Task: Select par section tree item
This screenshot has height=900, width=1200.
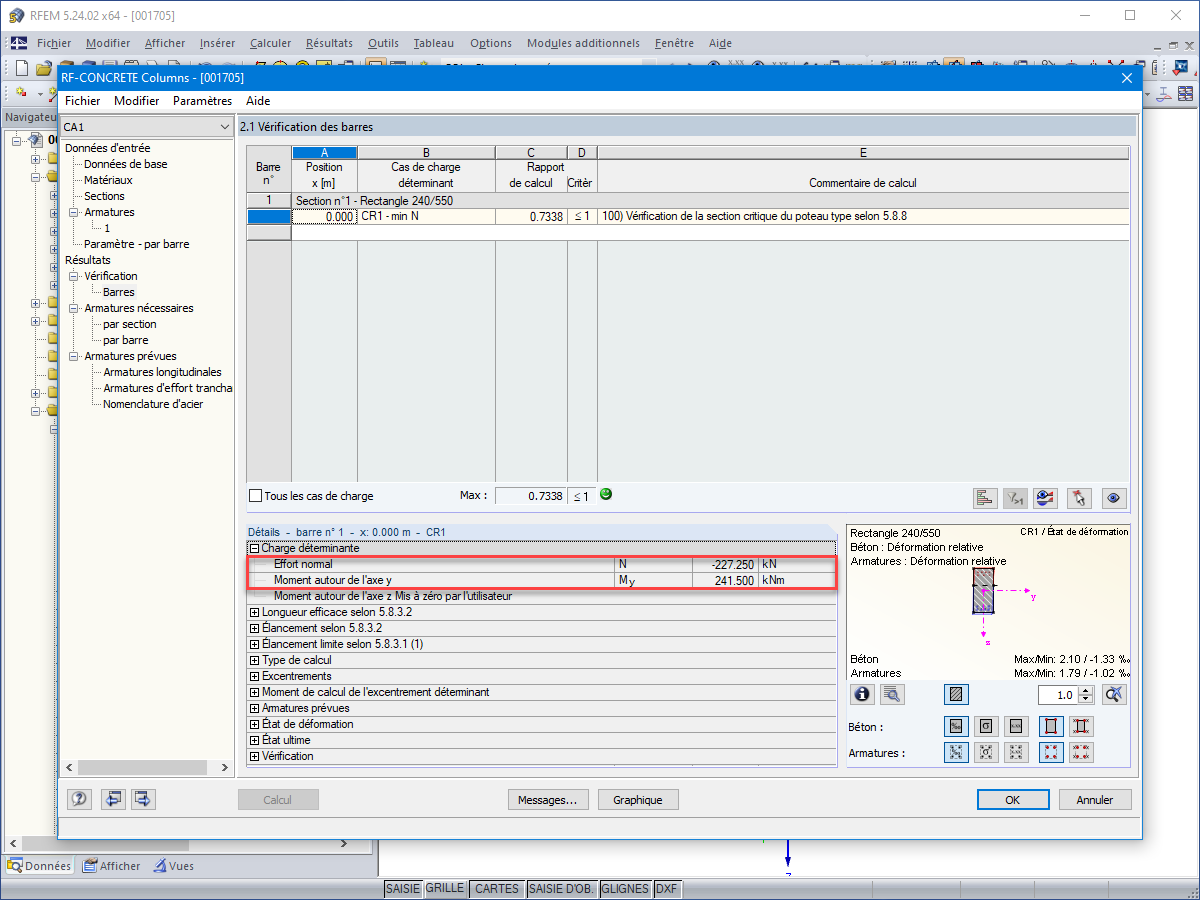Action: pyautogui.click(x=130, y=324)
